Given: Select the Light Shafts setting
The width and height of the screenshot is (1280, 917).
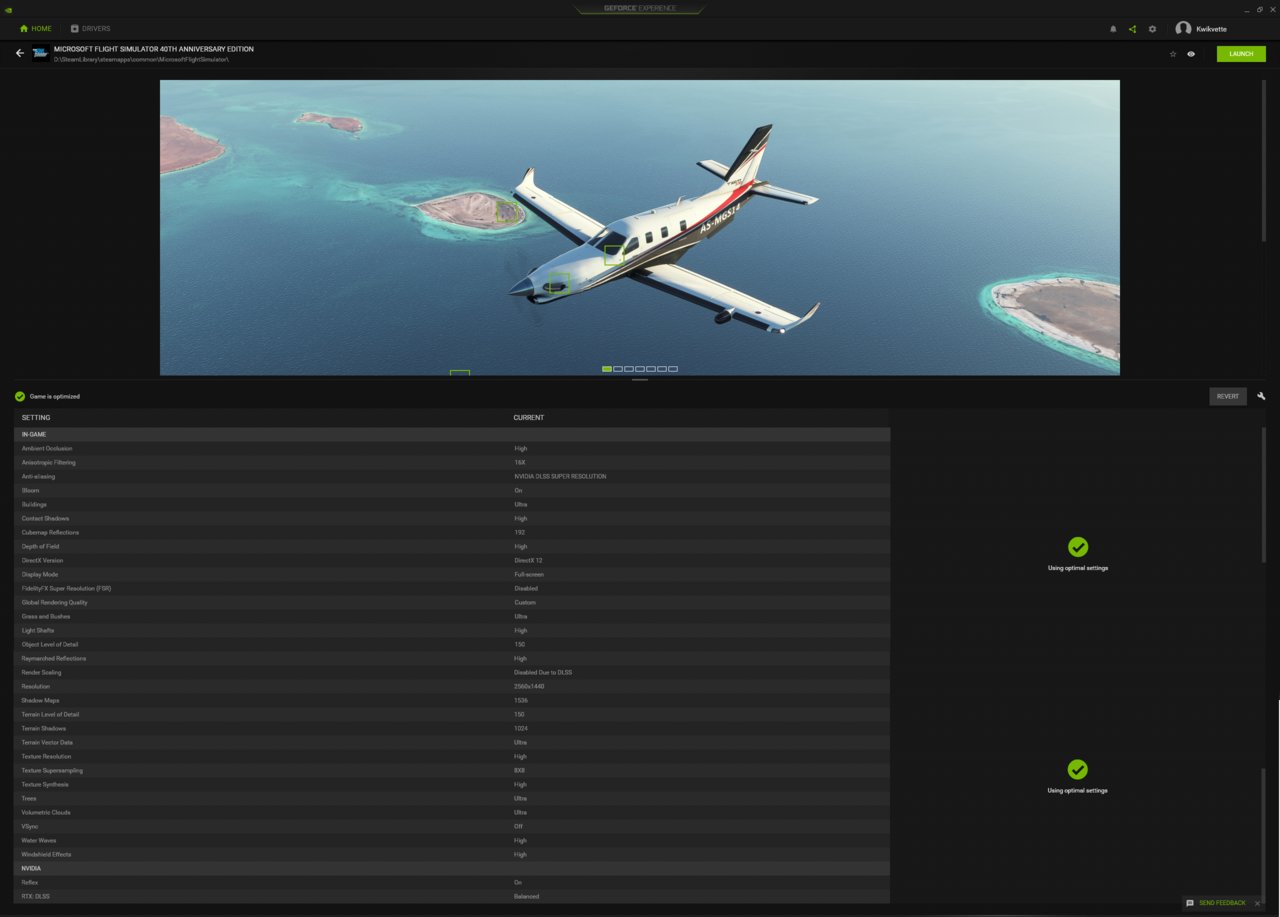Looking at the screenshot, I should 452,631.
